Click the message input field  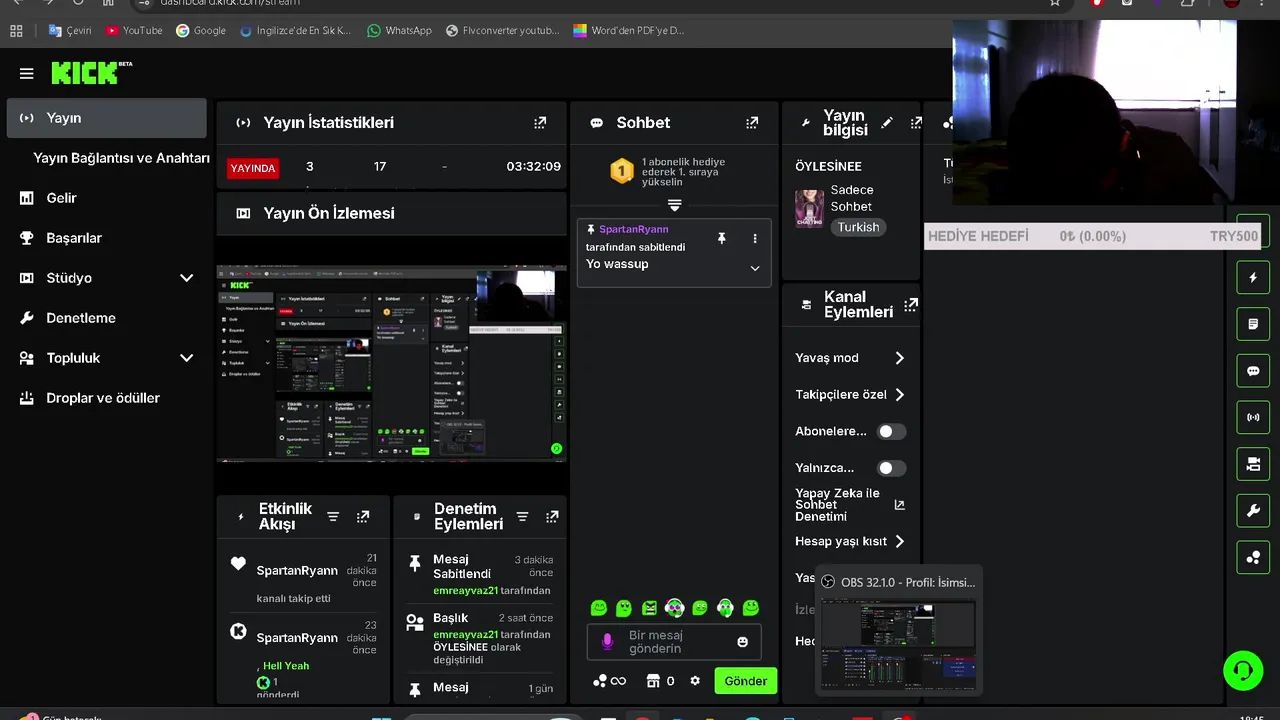click(x=675, y=642)
